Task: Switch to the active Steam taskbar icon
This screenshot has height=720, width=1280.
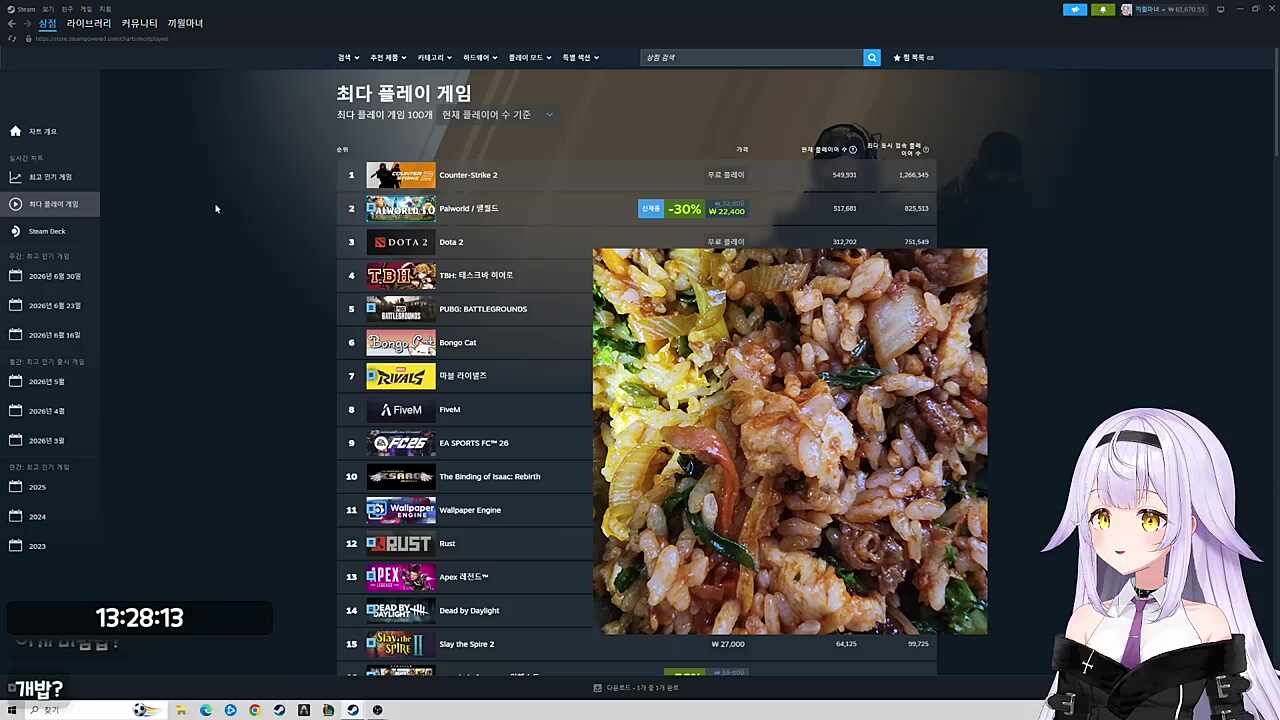Action: tap(353, 710)
